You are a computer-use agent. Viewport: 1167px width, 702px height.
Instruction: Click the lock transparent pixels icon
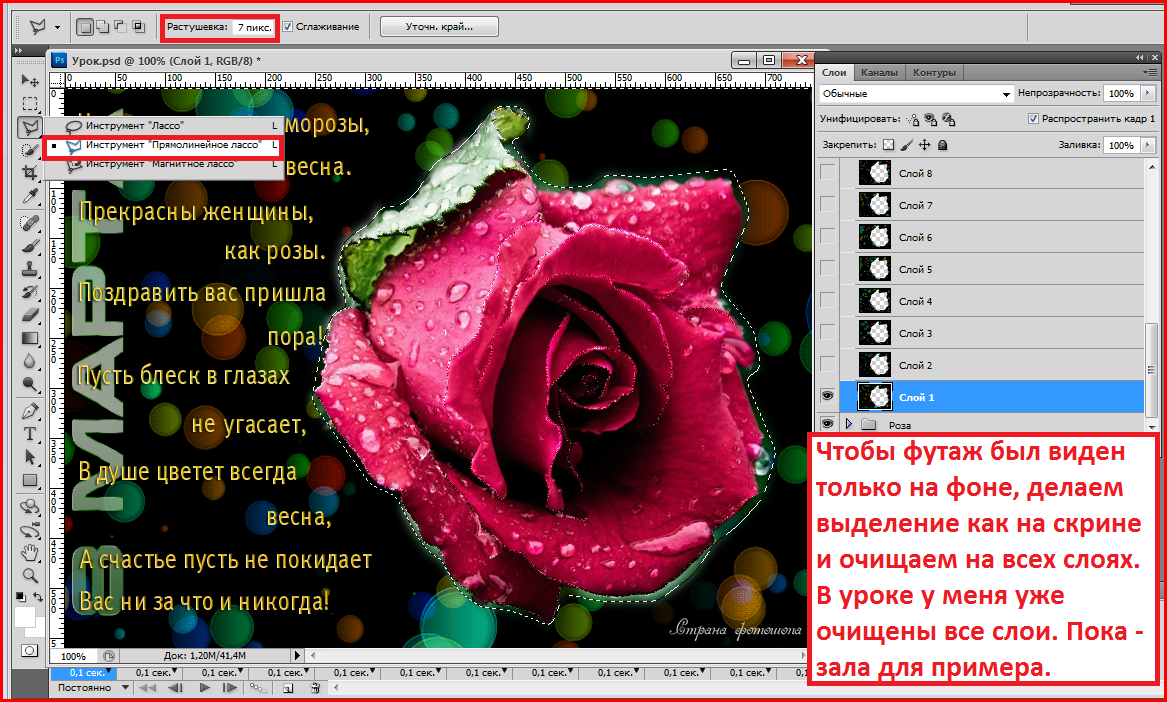888,145
